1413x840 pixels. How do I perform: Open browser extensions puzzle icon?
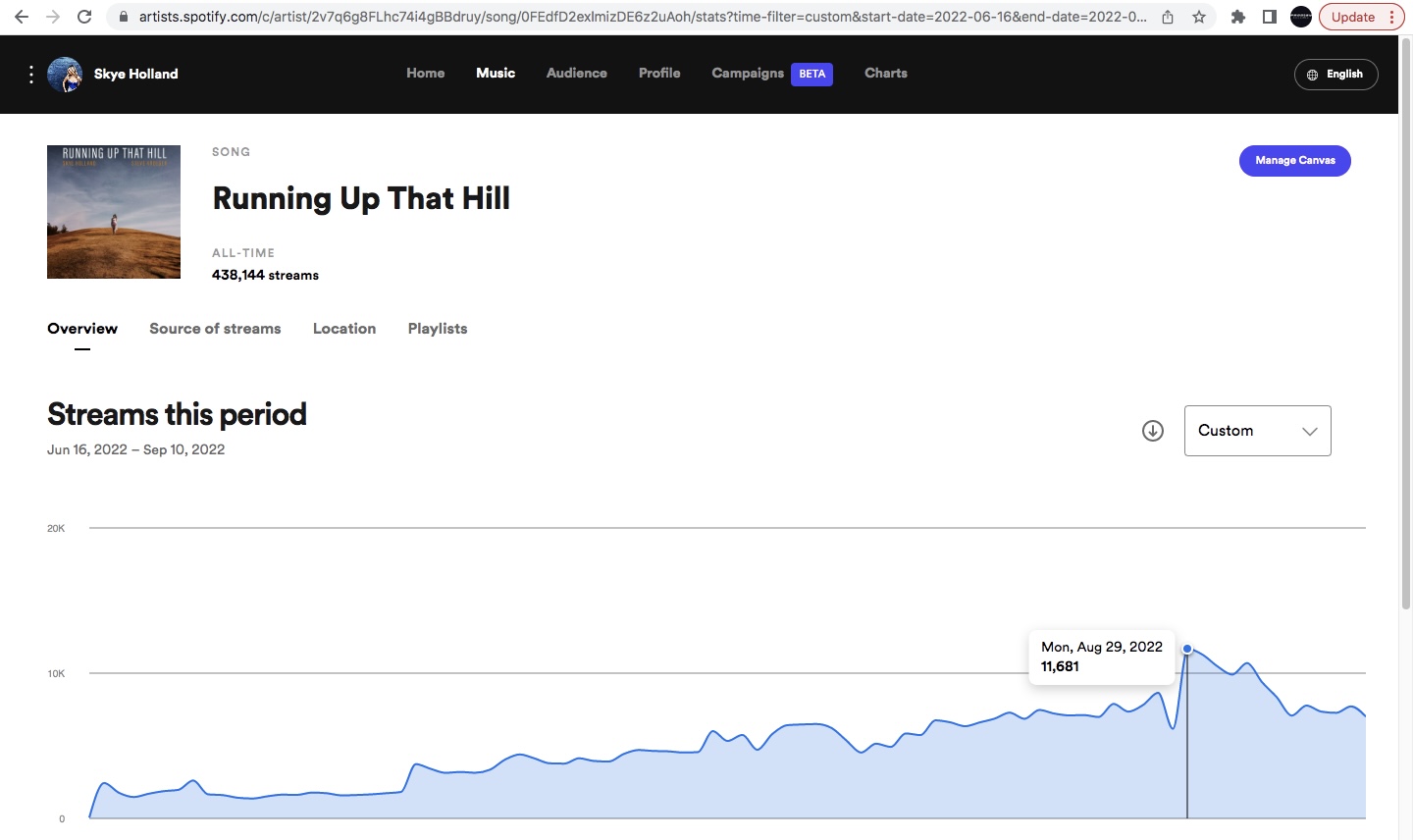[x=1238, y=17]
